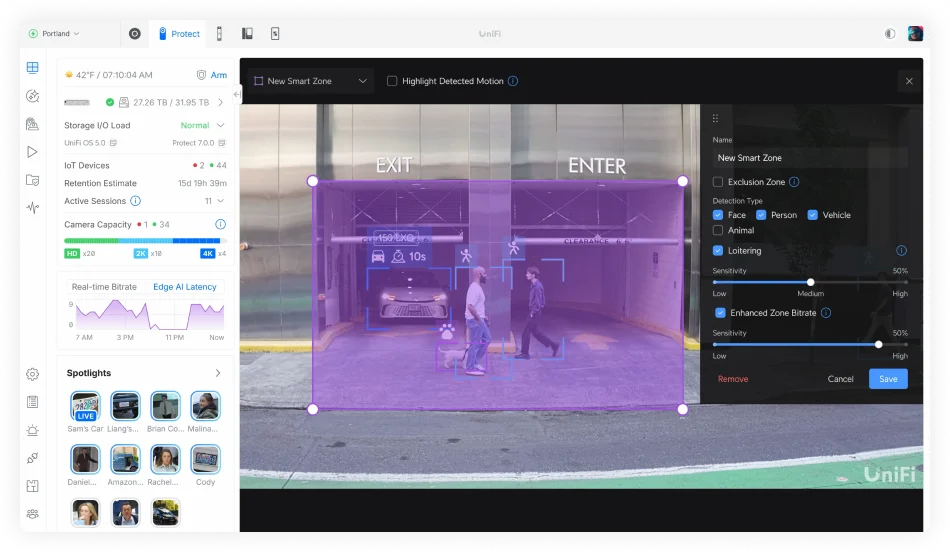Open the Talk app icon in top bar
This screenshot has width=950, height=552.
pyautogui.click(x=247, y=34)
